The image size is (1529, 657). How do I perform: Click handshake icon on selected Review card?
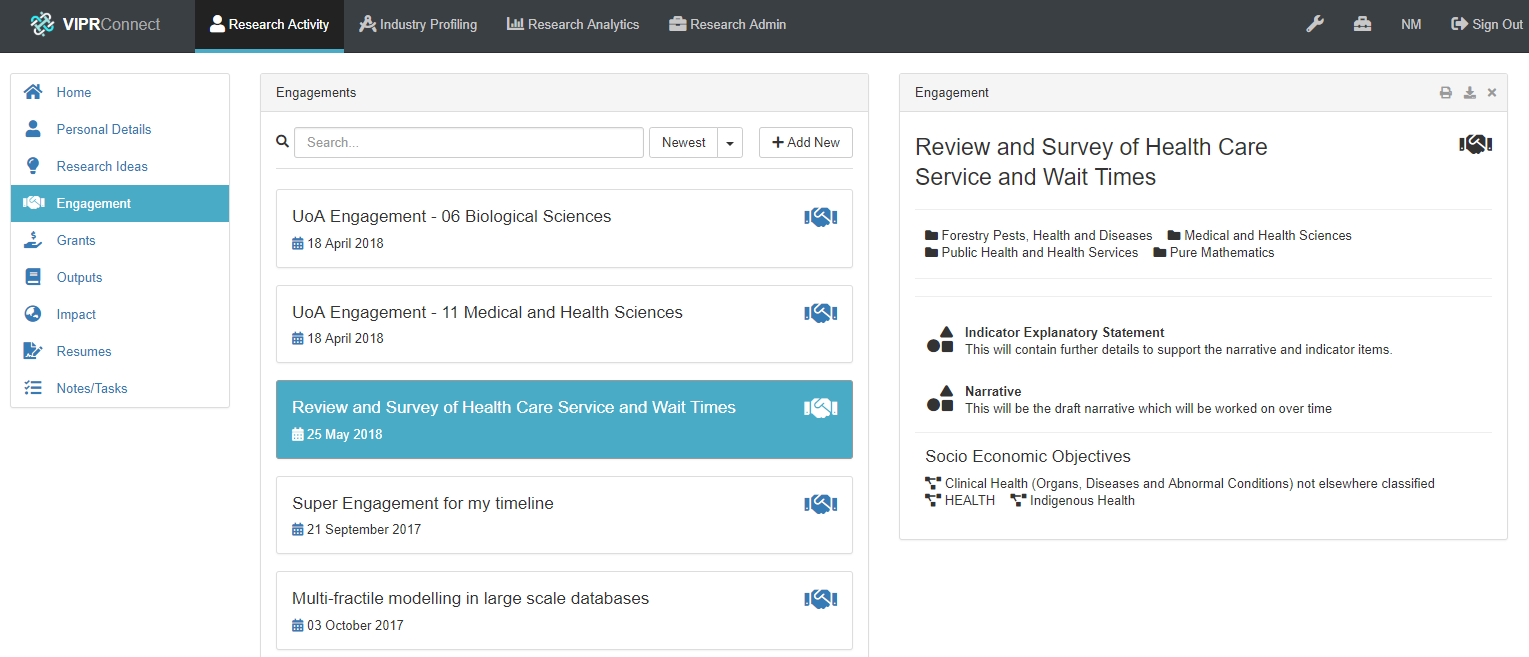tap(820, 408)
